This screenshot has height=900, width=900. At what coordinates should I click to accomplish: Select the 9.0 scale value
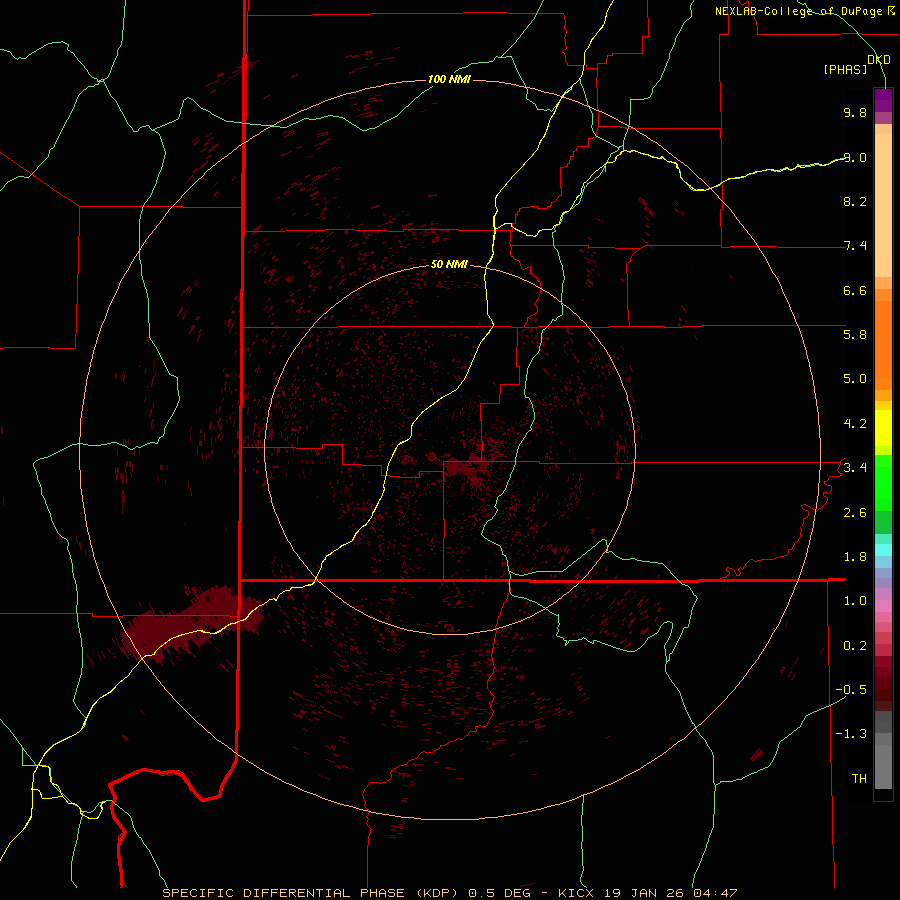click(855, 157)
